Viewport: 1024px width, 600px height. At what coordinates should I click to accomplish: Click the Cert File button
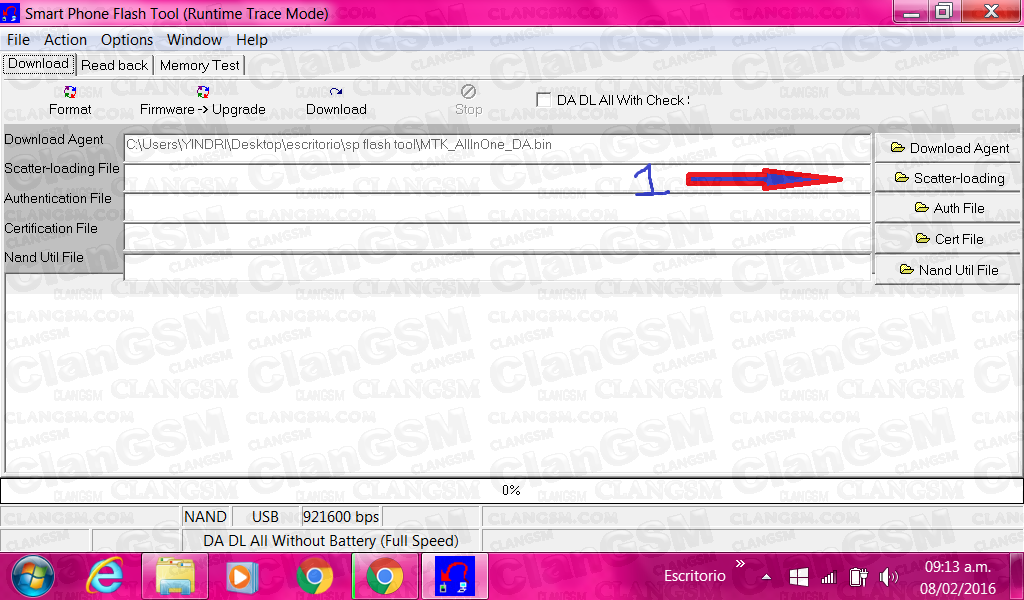(949, 239)
